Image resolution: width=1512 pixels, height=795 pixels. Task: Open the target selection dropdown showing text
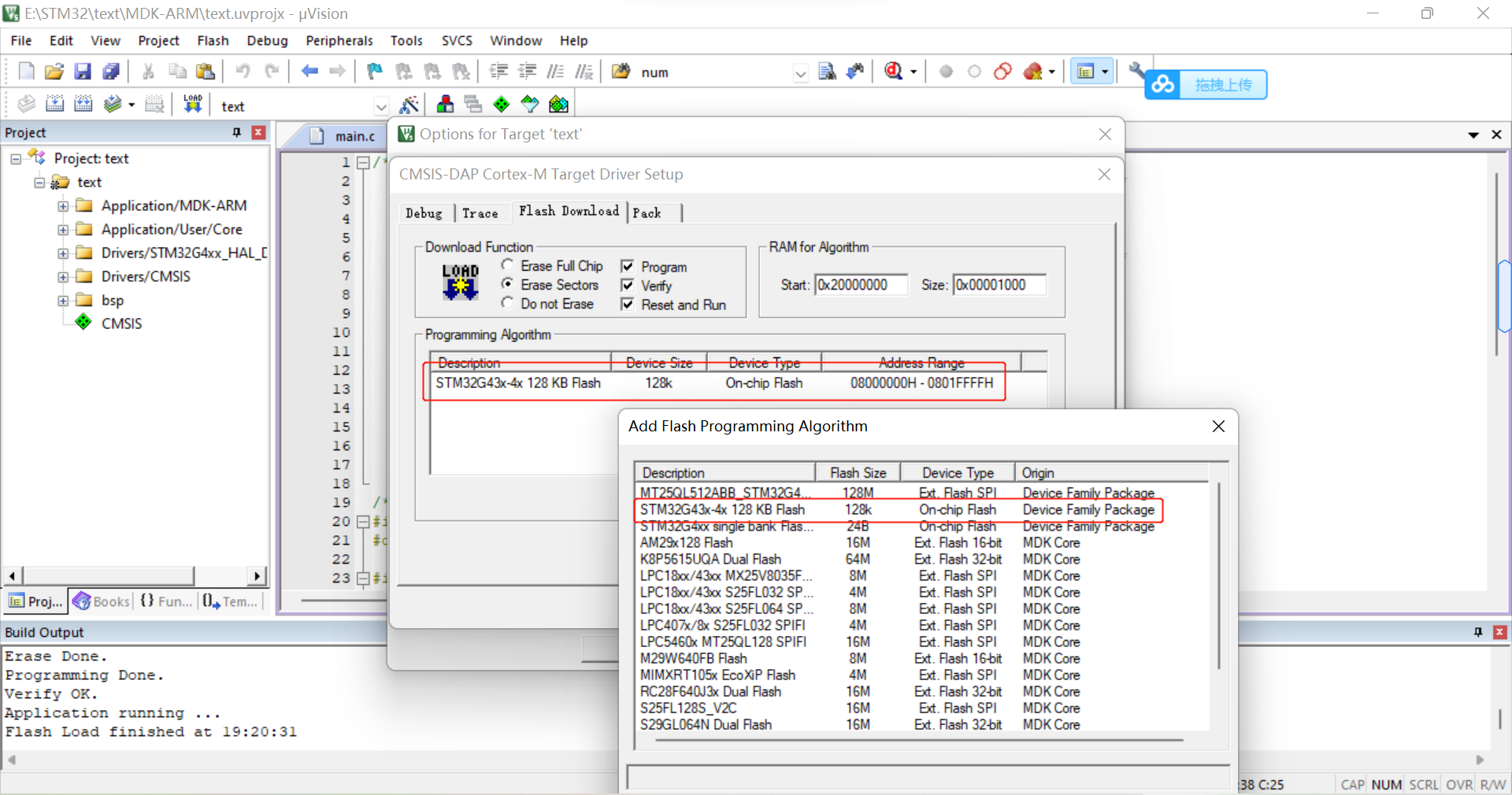coord(381,106)
